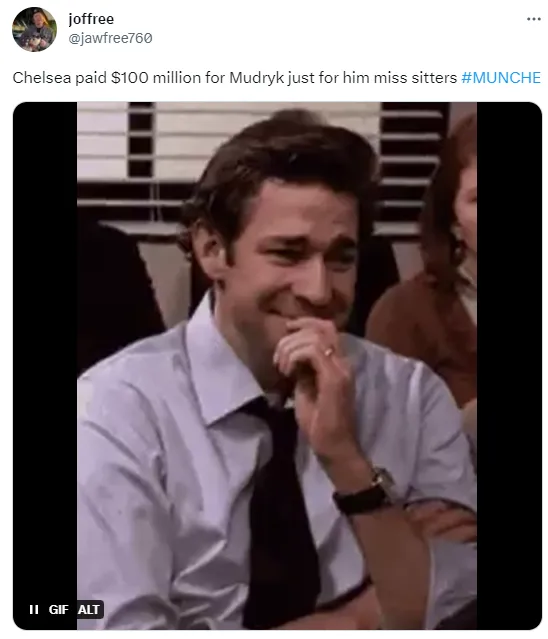Click the GIF label on media
Screen dimensions: 548x639
[x=58, y=609]
